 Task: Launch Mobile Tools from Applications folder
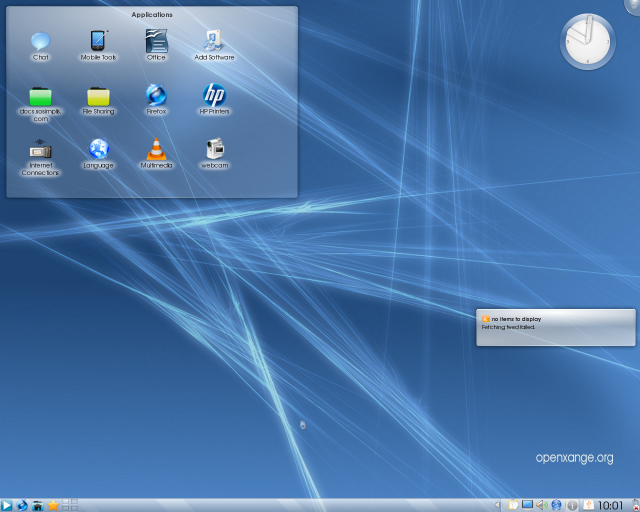[98, 42]
